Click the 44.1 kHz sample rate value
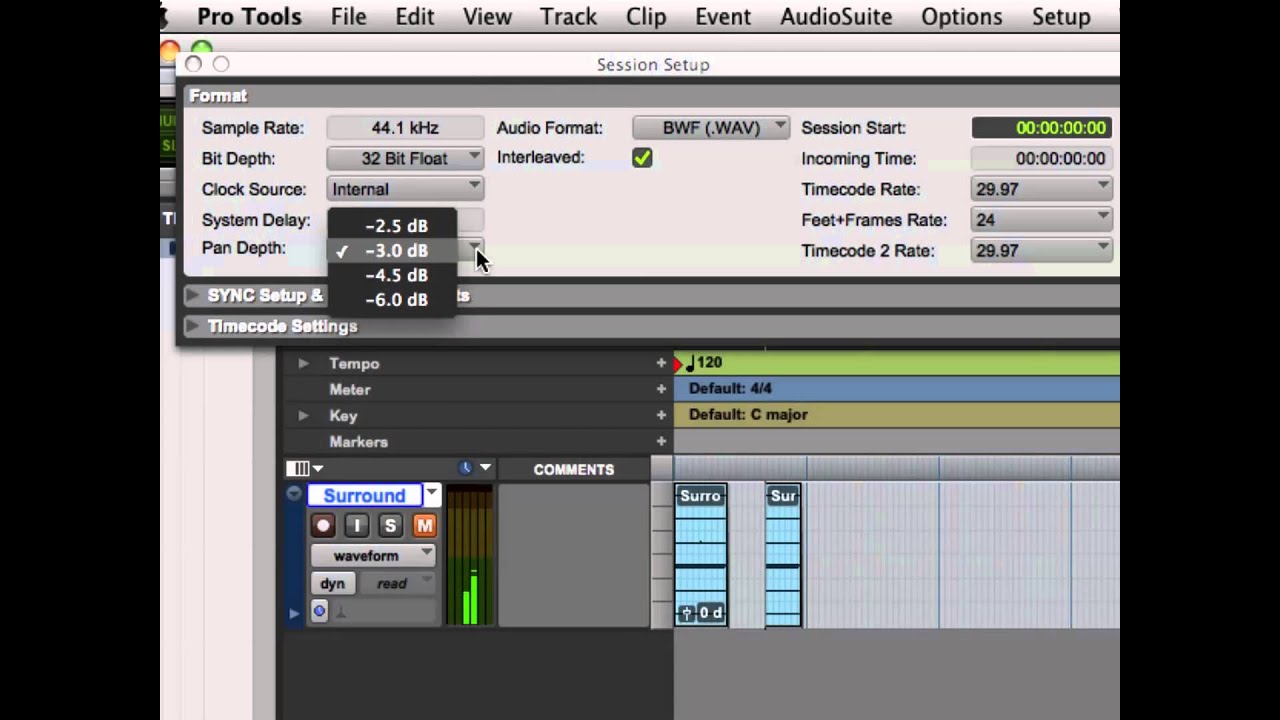 coord(405,128)
